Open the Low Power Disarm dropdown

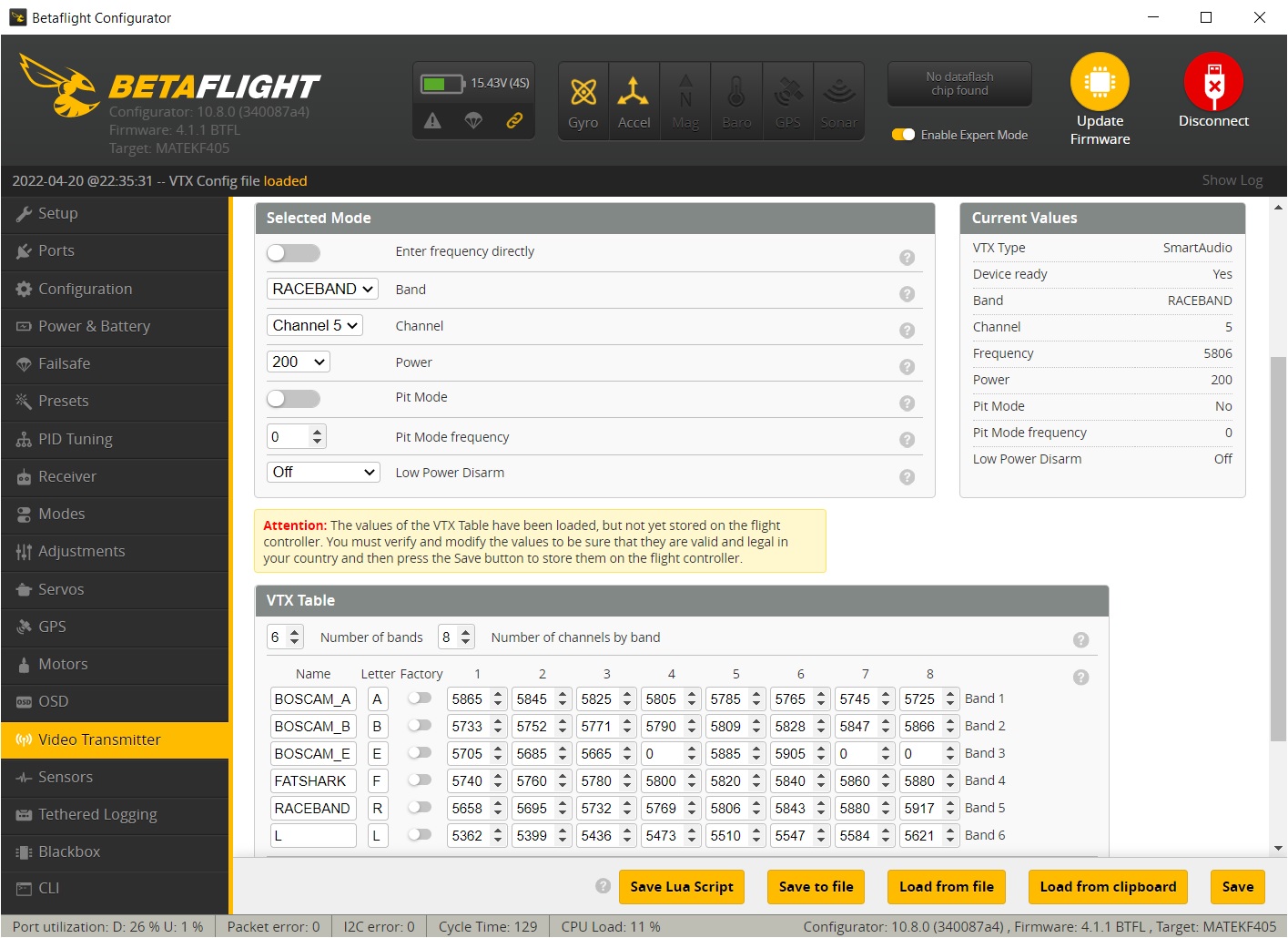click(x=323, y=472)
